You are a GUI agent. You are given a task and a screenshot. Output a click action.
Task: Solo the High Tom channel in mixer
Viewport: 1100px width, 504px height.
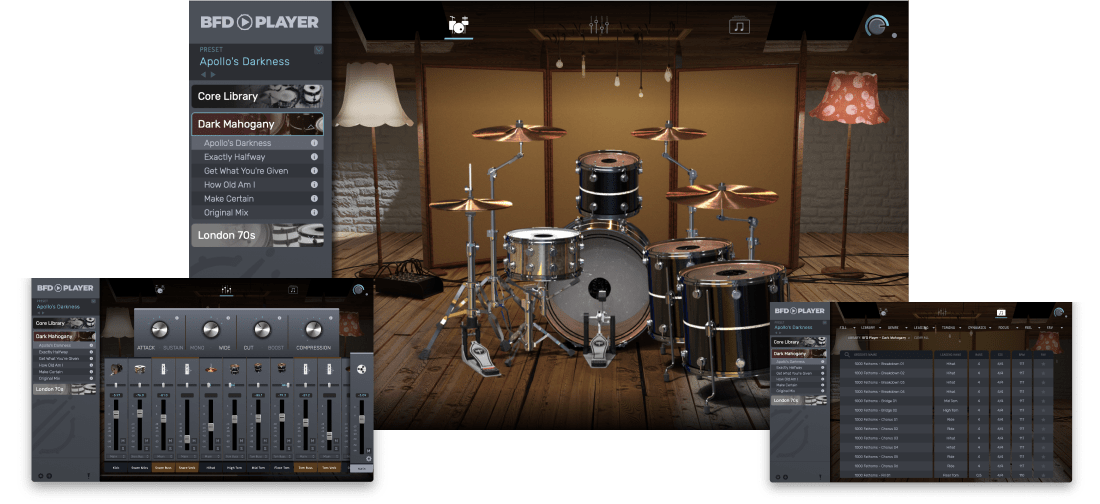[241, 449]
